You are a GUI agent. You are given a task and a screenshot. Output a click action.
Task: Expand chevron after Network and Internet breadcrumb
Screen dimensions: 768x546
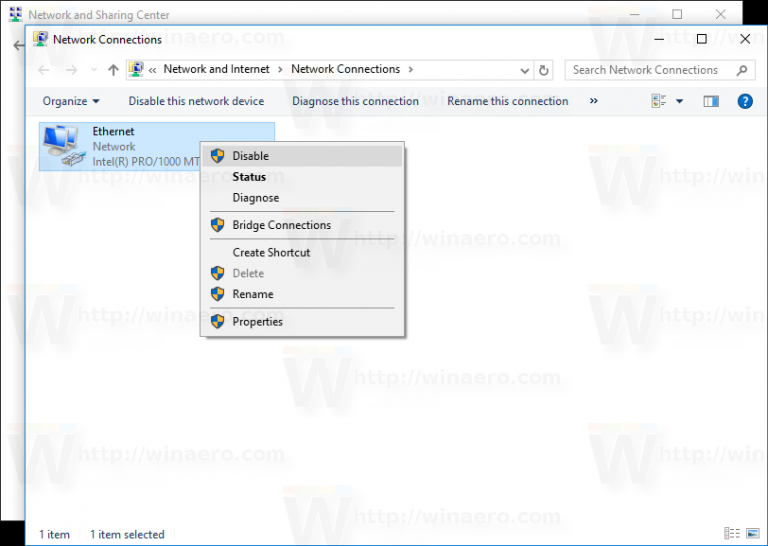tap(280, 70)
